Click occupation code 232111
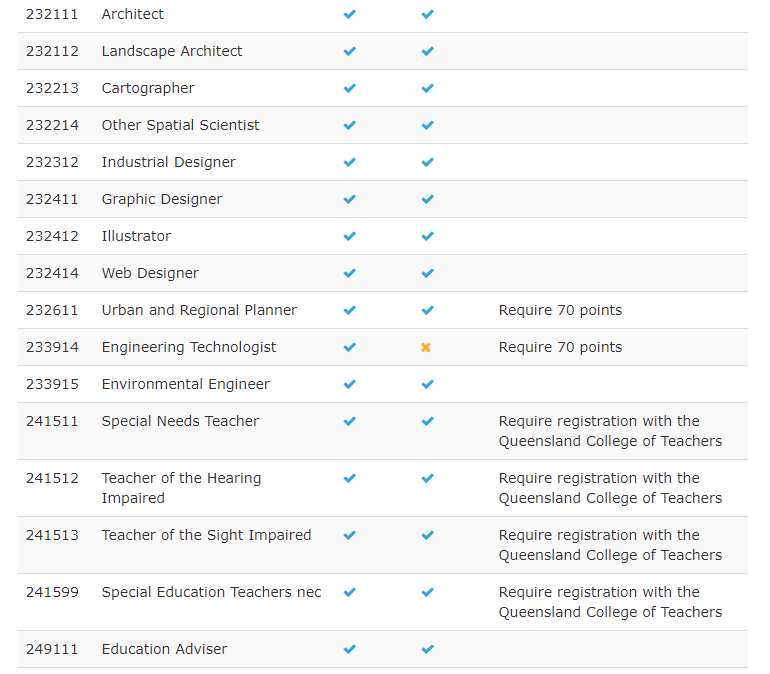Screen dimensions: 770x674 coord(52,14)
